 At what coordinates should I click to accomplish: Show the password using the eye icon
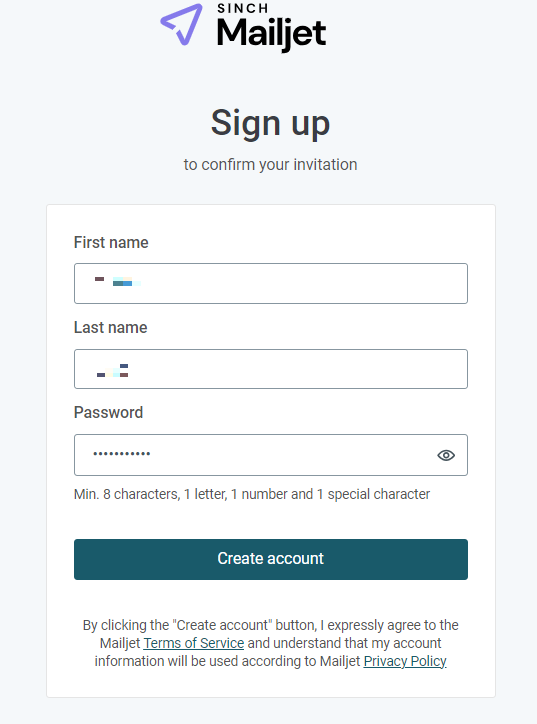[446, 455]
